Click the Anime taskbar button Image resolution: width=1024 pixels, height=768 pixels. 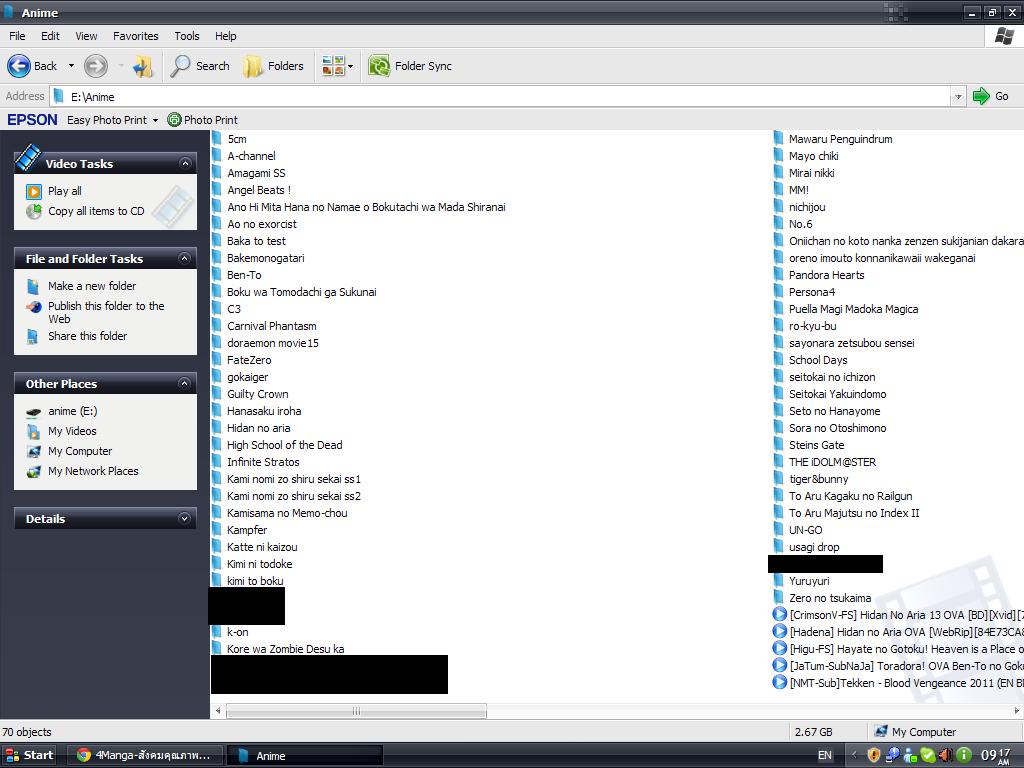(x=304, y=755)
